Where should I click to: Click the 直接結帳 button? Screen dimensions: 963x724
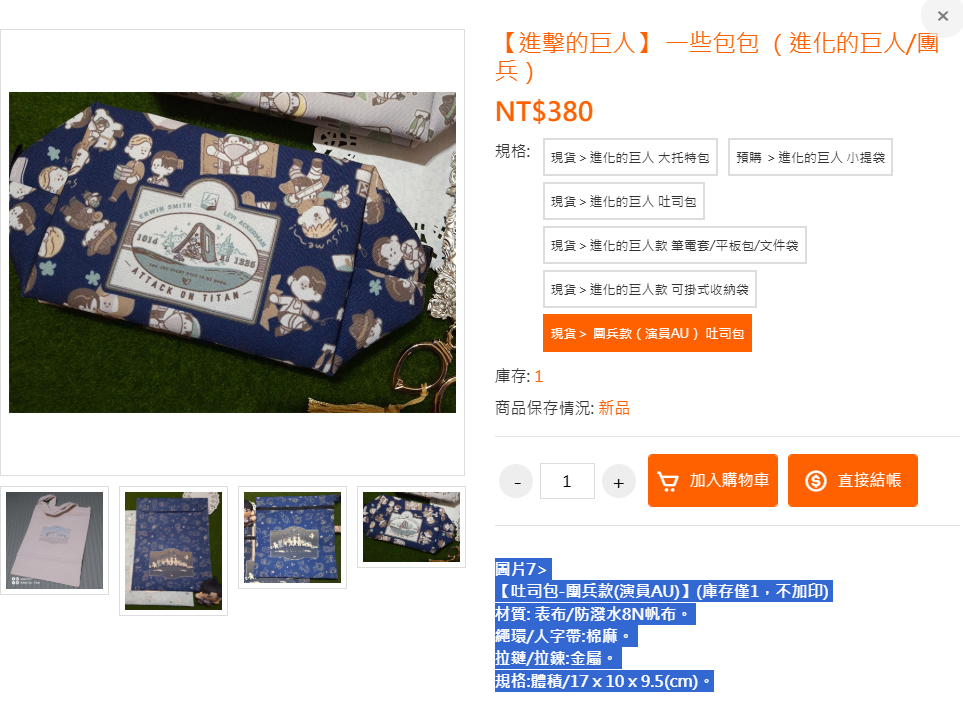pos(852,481)
